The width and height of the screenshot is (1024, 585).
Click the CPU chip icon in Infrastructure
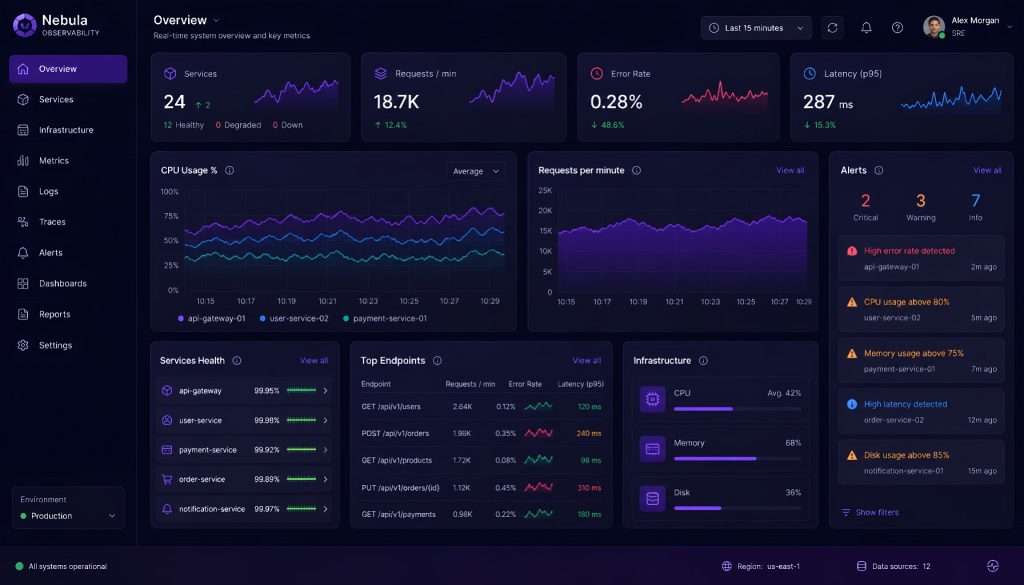[652, 399]
